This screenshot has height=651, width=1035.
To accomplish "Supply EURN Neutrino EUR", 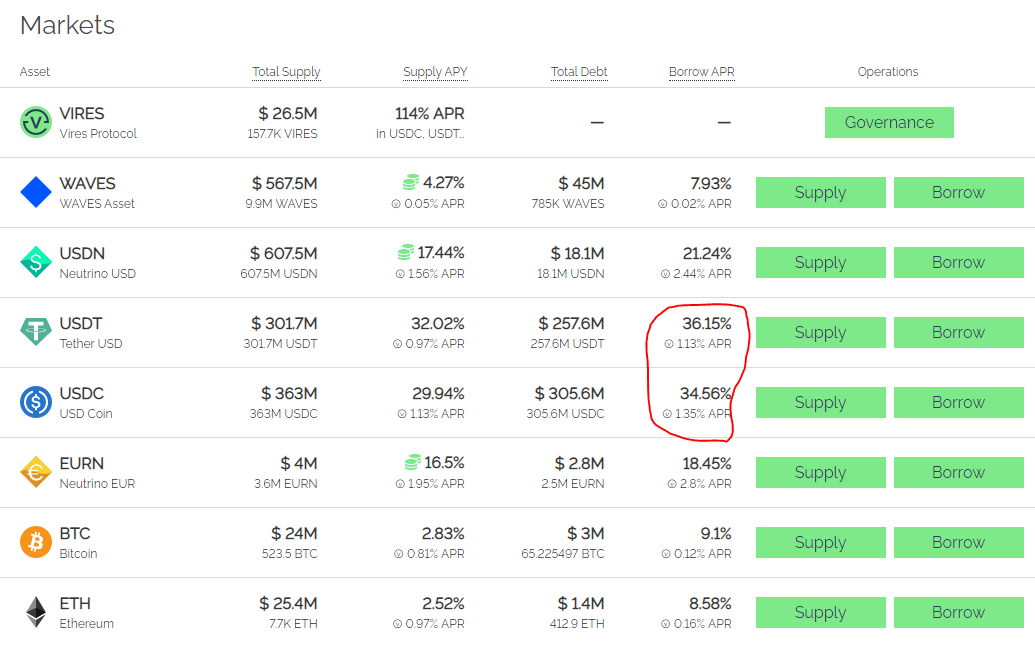I will click(820, 472).
